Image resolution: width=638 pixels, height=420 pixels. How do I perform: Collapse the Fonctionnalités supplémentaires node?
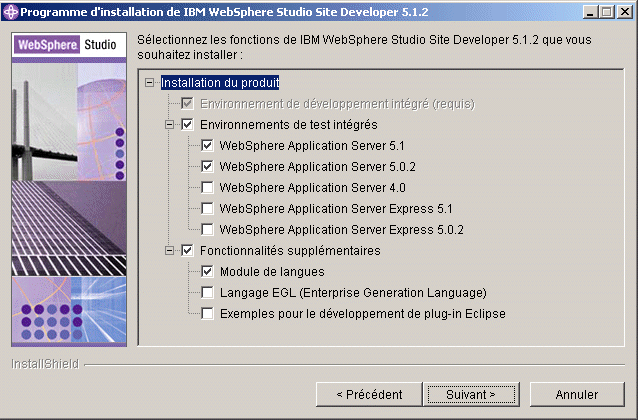(169, 250)
